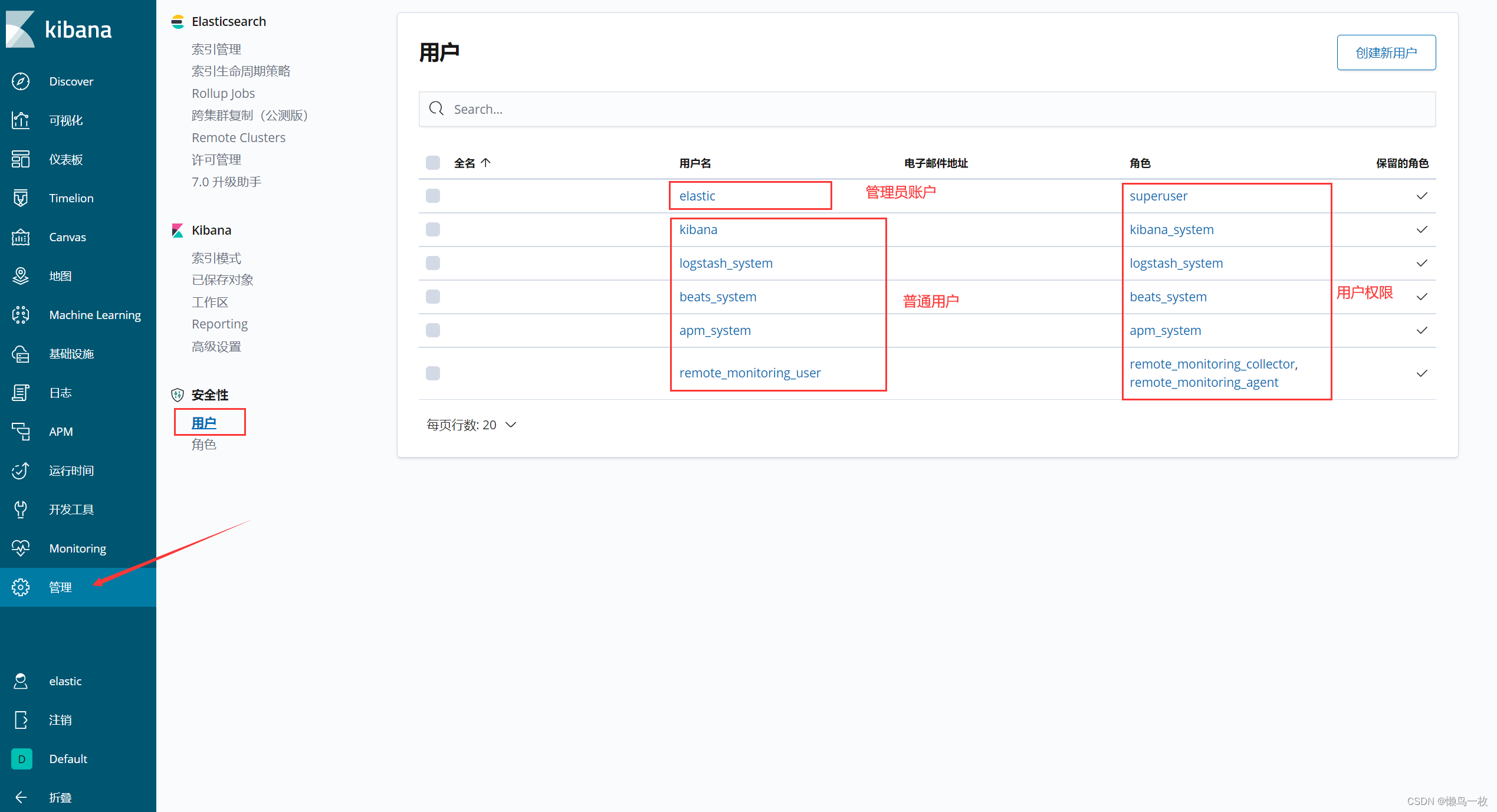Open the APM icon
The image size is (1497, 812).
21,432
